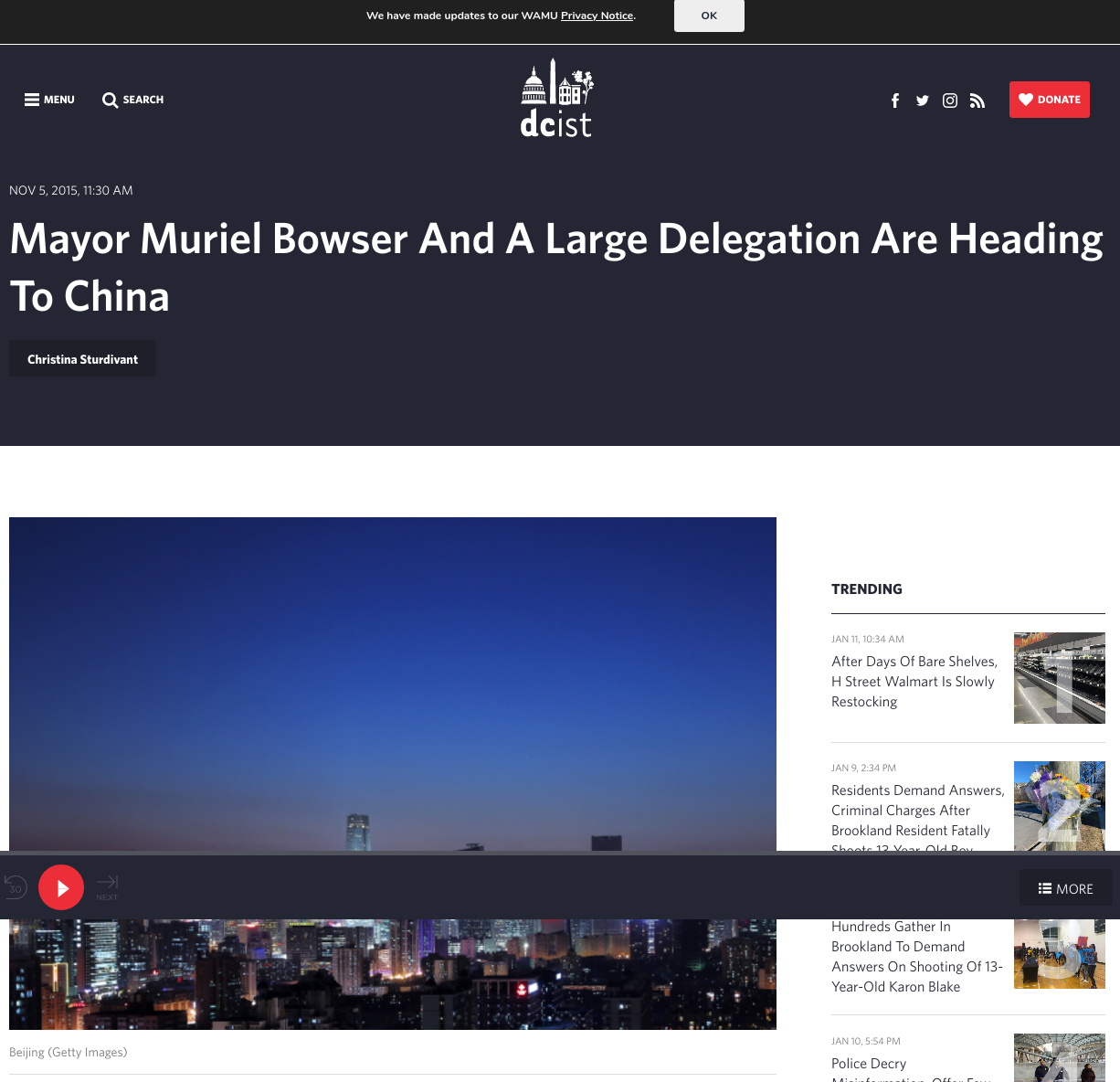Image resolution: width=1120 pixels, height=1082 pixels.
Task: Click the 'Beijing (Getty Images)' caption
Action: (x=69, y=1052)
